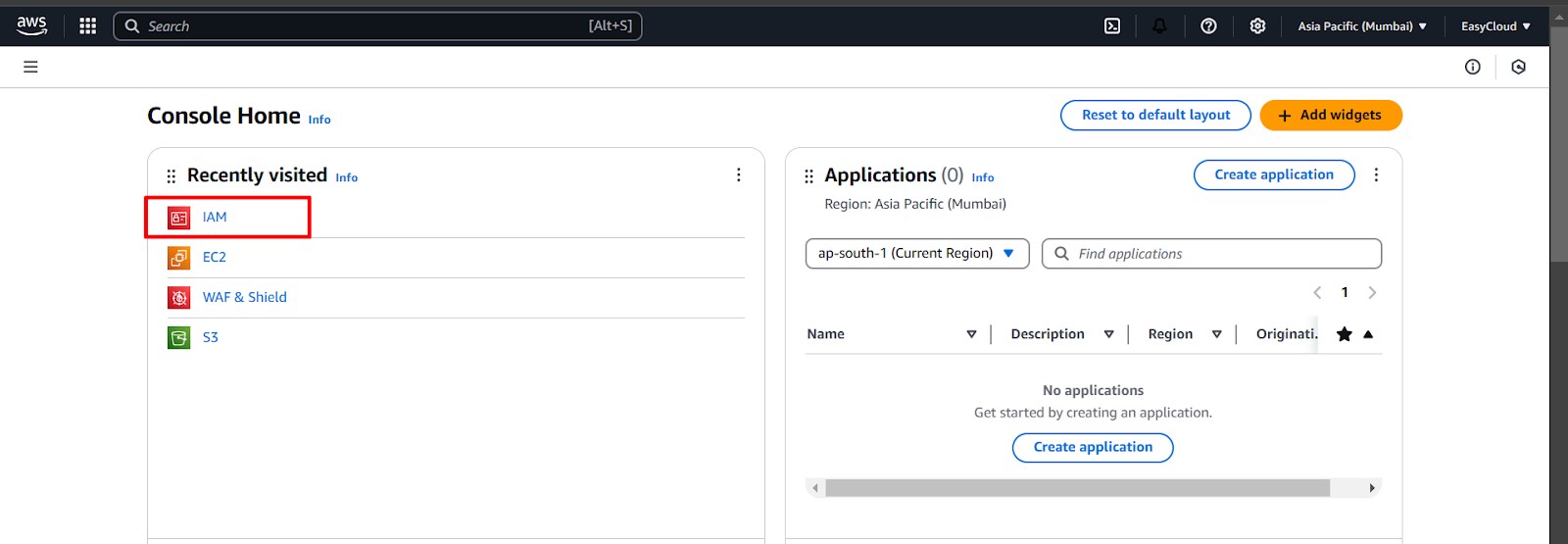The image size is (1568, 544).
Task: Click Info next to Console Home
Action: [x=319, y=120]
